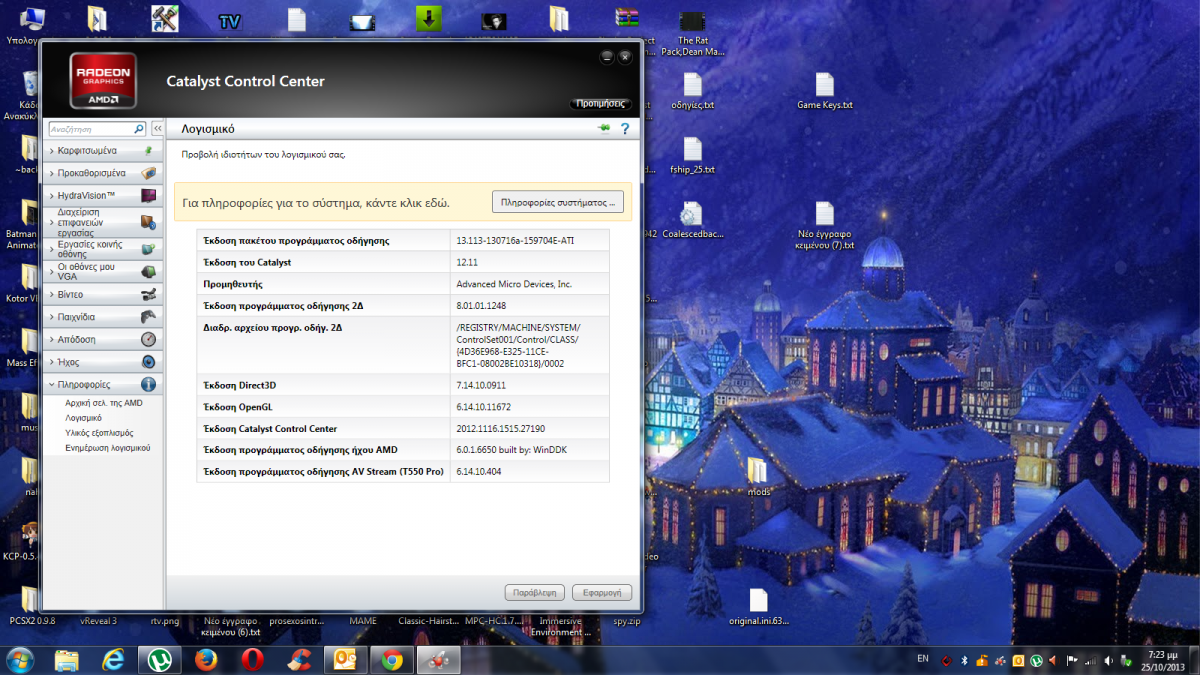
Task: Click the pin icon beside Καρφιτσωμένα
Action: pyautogui.click(x=148, y=151)
